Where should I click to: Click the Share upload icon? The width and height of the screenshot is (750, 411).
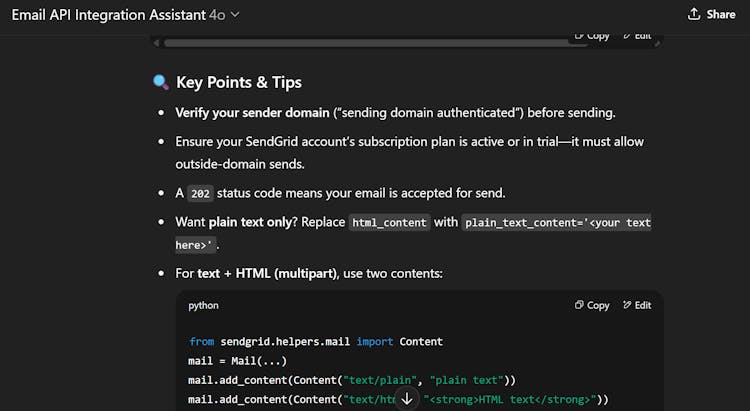point(694,14)
